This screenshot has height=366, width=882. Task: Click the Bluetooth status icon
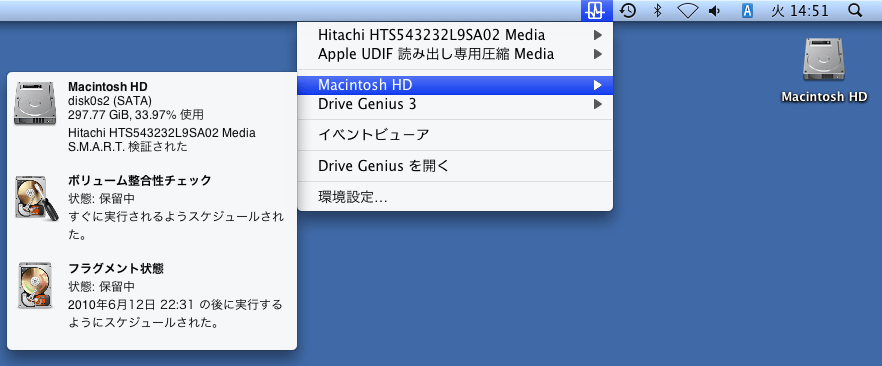tap(658, 11)
